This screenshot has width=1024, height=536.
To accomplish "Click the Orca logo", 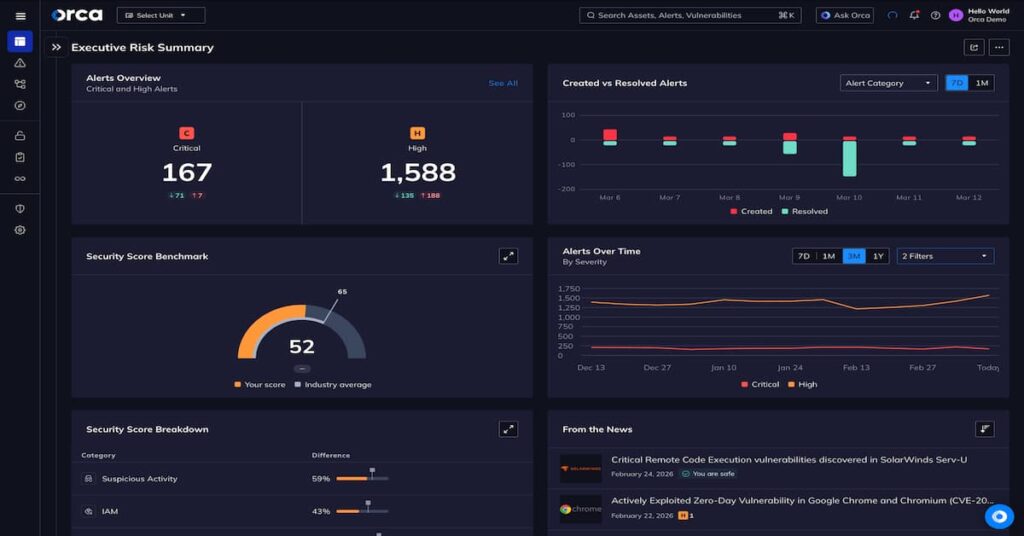I will [77, 15].
